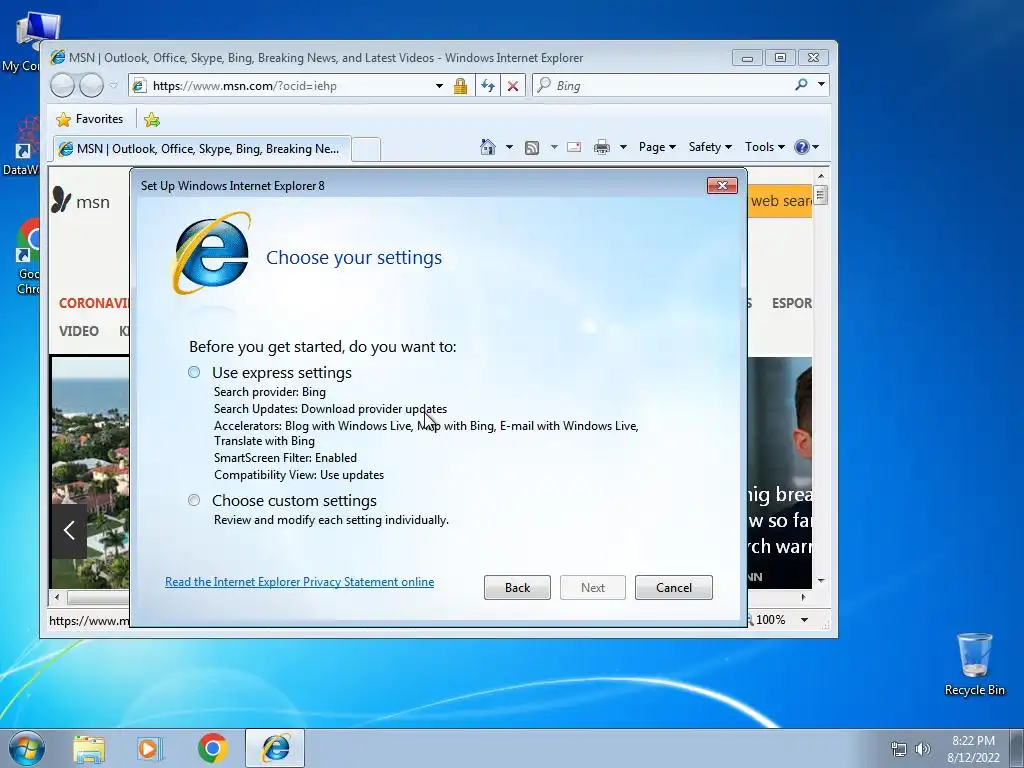Click the Refresh page icon
This screenshot has width=1024, height=768.
click(x=487, y=86)
